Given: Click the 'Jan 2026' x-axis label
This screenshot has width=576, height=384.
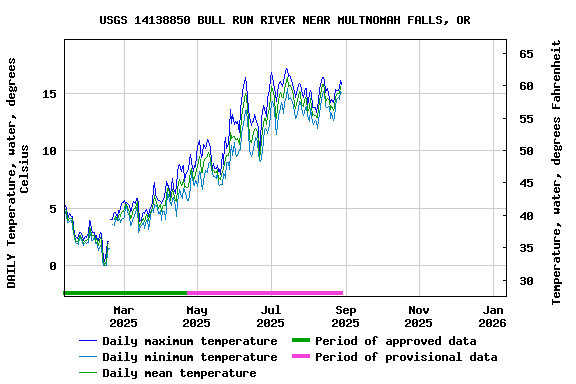Looking at the screenshot, I should click(492, 316).
